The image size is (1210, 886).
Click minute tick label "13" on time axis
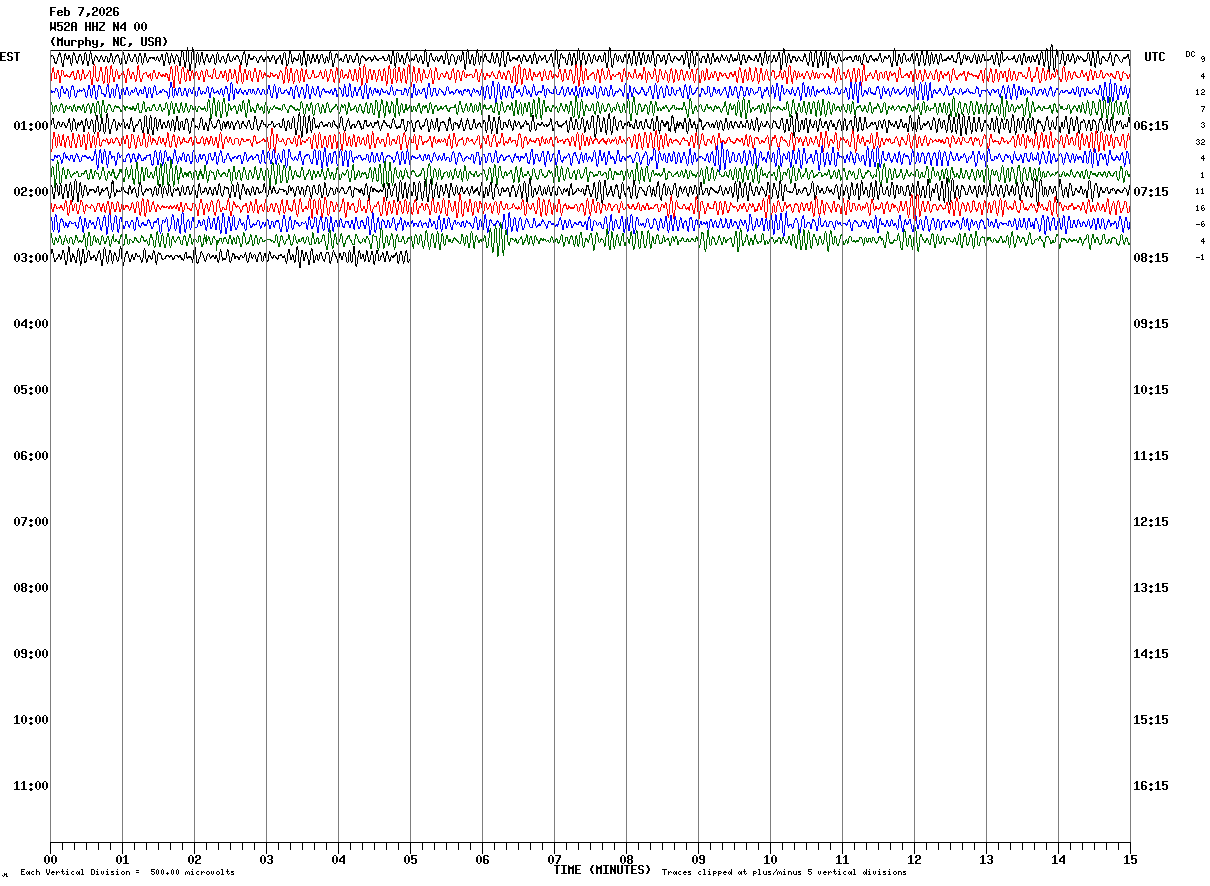(986, 860)
